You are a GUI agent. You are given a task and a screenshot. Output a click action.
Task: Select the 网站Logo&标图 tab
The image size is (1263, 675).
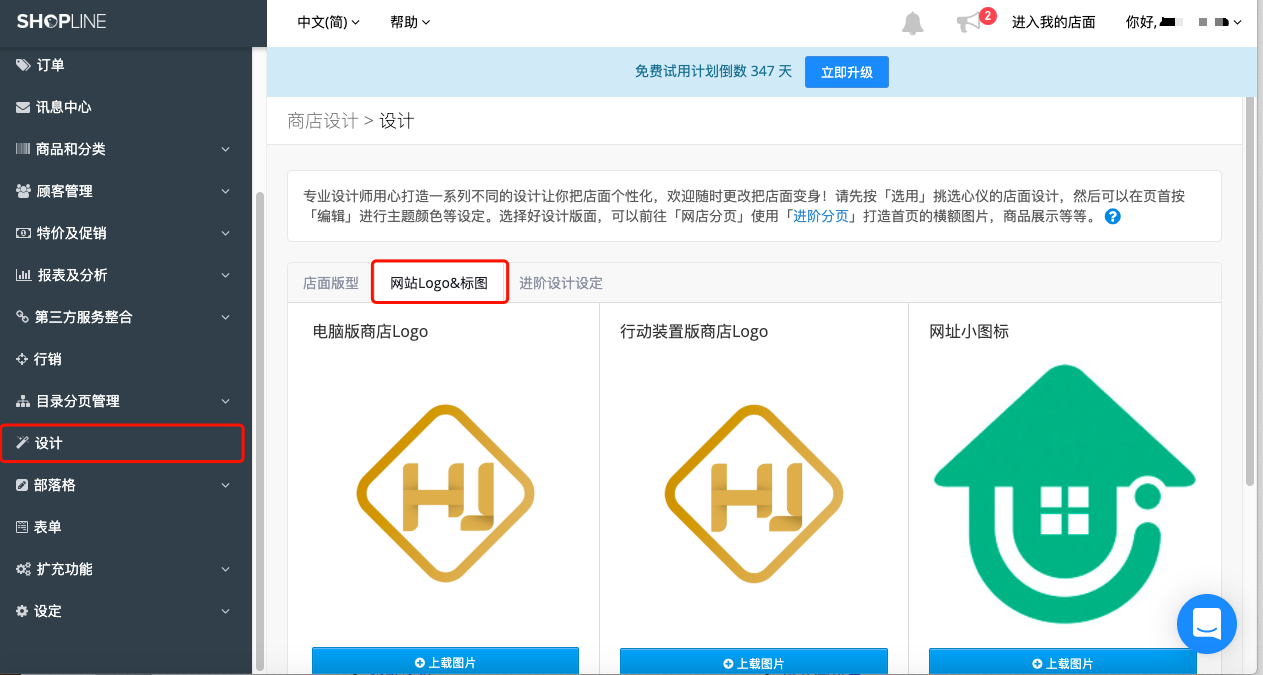tap(439, 283)
